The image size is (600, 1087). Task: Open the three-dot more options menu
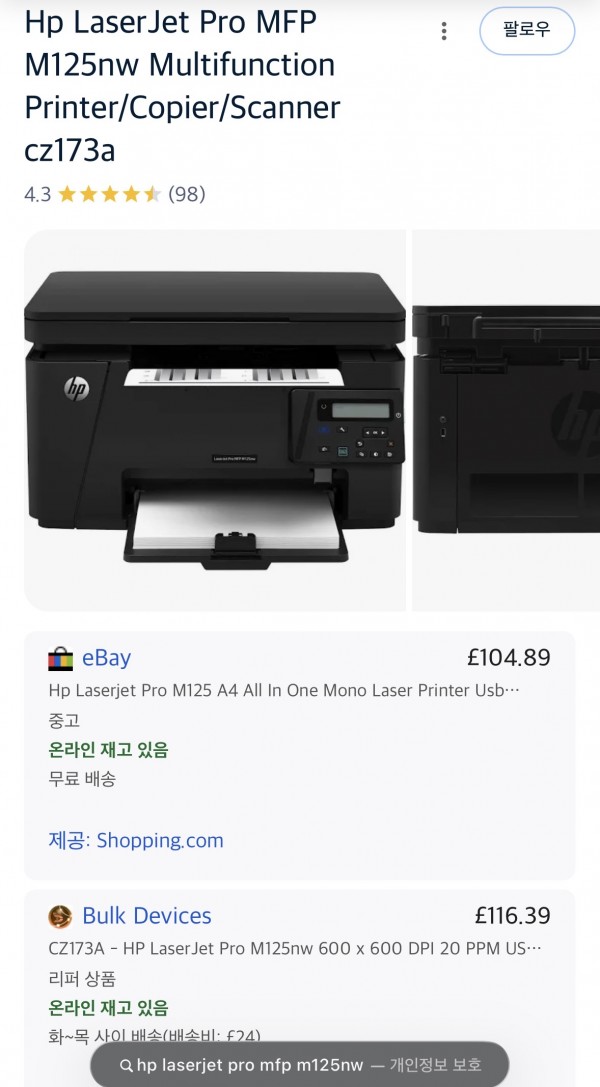[x=443, y=31]
